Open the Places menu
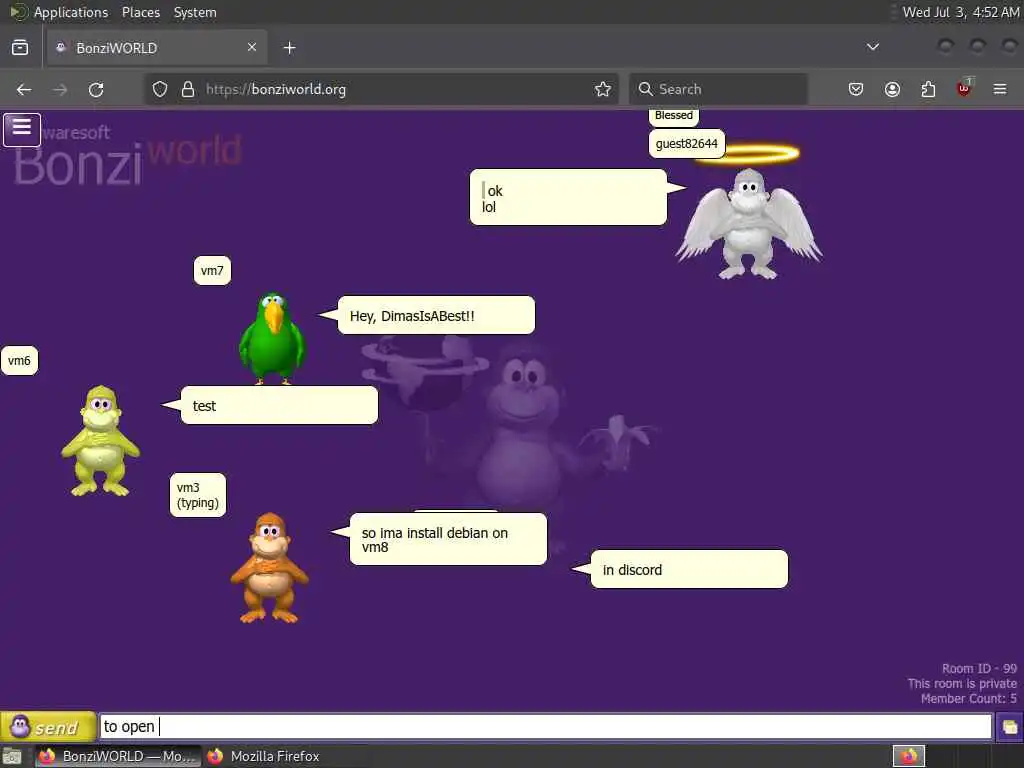1024x768 pixels. tap(140, 12)
